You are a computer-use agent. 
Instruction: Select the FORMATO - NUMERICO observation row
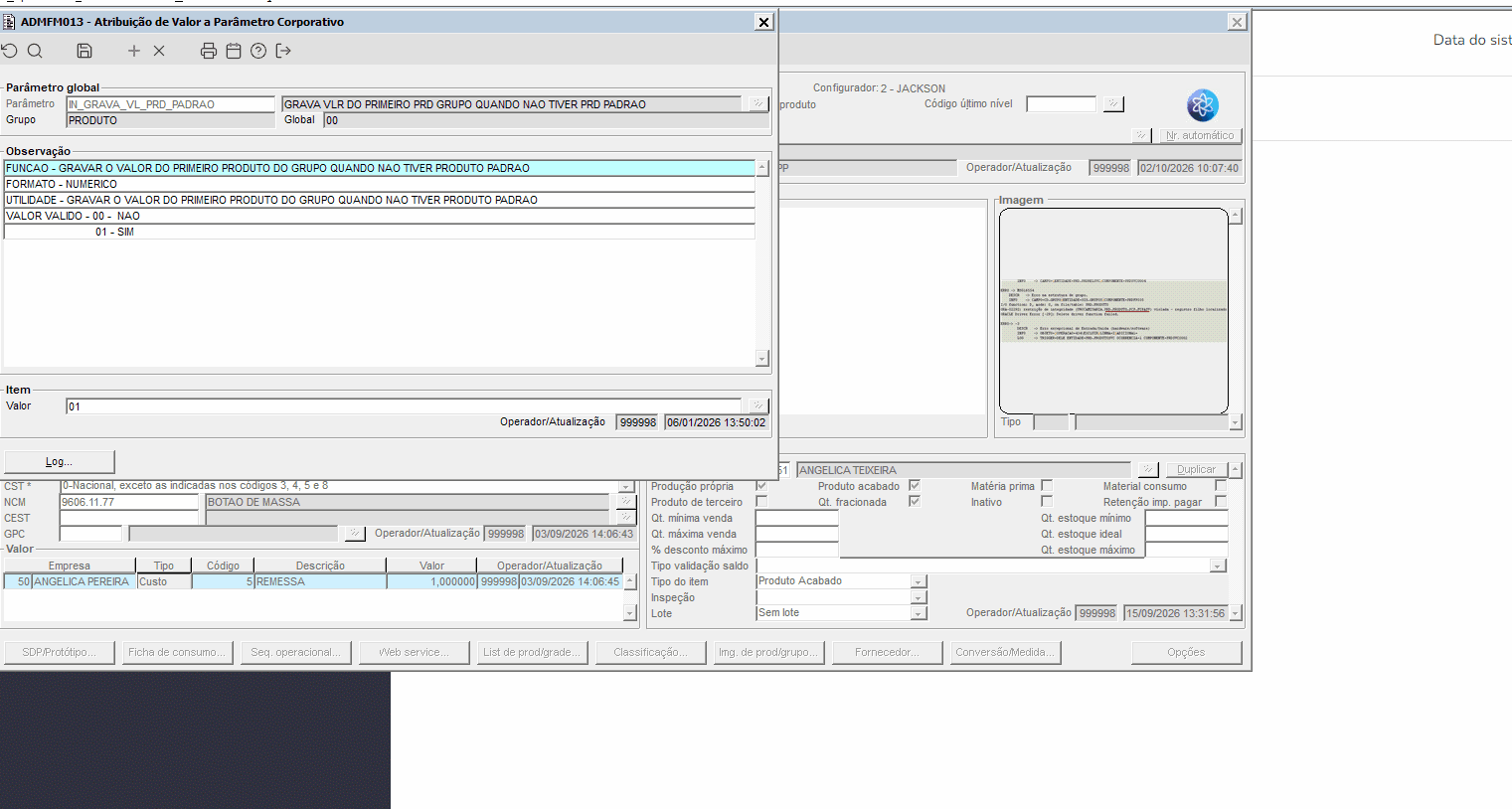click(x=380, y=184)
